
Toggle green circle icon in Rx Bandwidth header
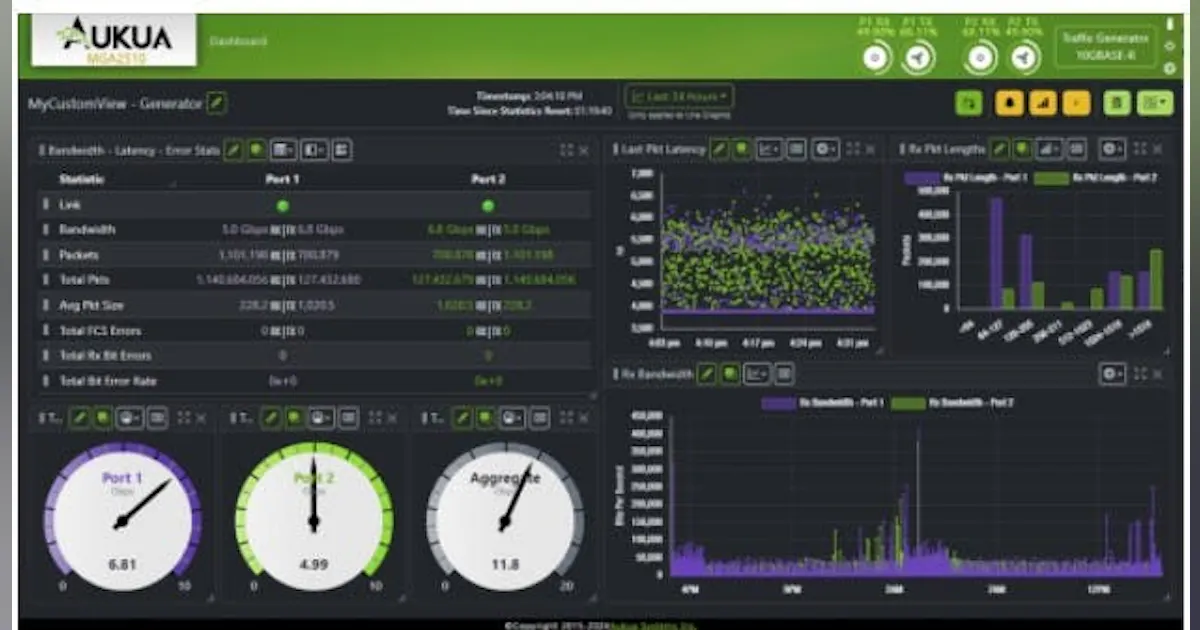pyautogui.click(x=730, y=374)
